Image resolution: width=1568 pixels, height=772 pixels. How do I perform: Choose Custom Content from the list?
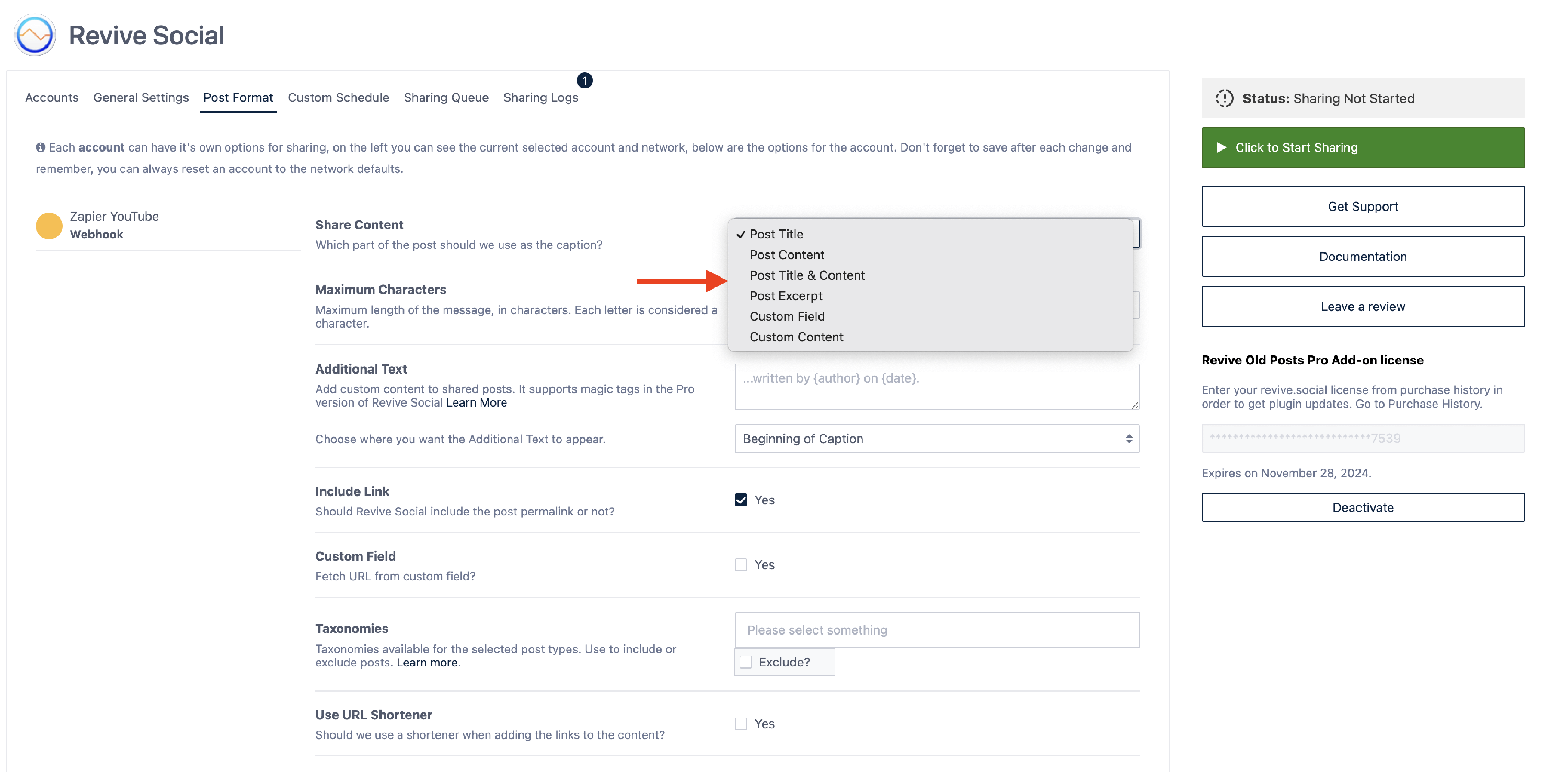tap(795, 337)
